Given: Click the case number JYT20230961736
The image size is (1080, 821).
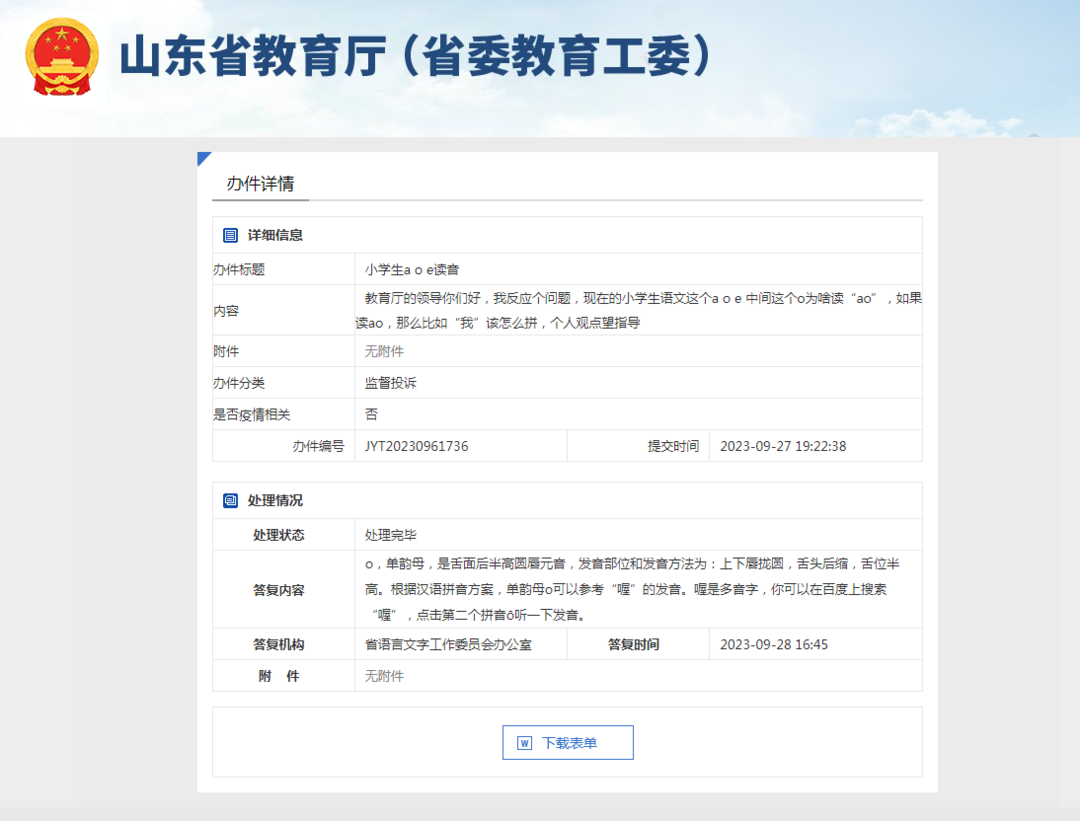Looking at the screenshot, I should [416, 446].
